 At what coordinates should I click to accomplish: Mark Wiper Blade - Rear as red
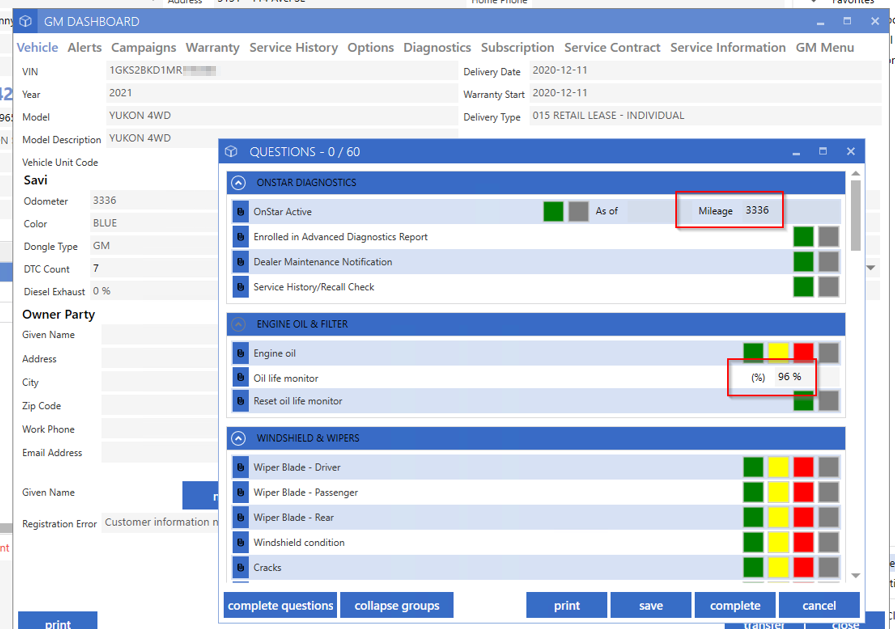tap(803, 517)
